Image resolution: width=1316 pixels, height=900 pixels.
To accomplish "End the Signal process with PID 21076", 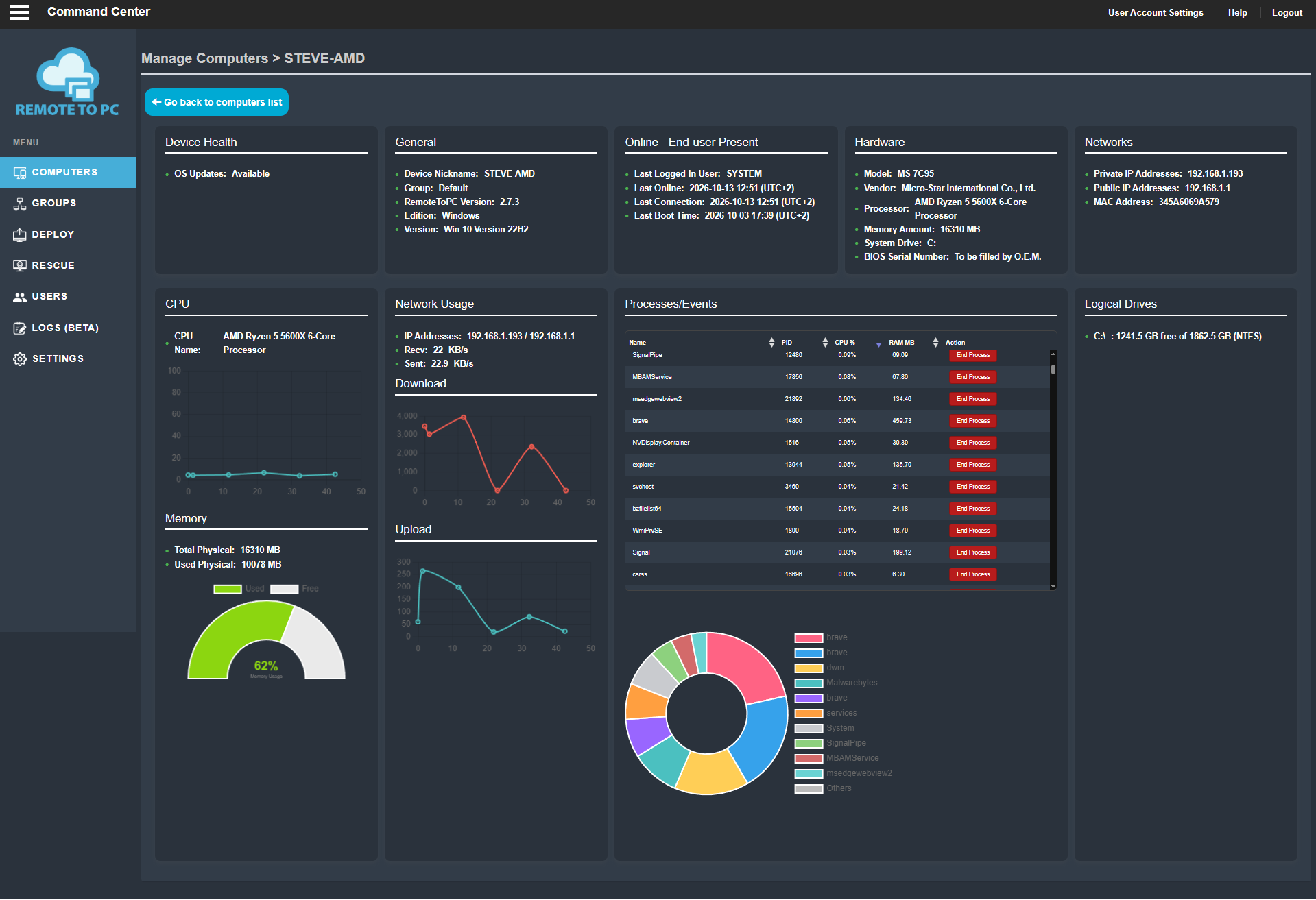I will pos(972,552).
